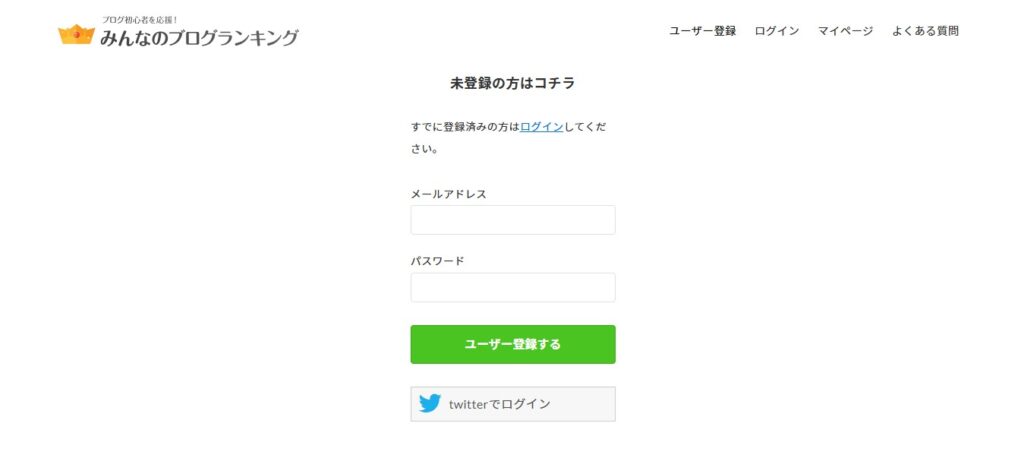Open the よくある質問 page

coord(925,31)
